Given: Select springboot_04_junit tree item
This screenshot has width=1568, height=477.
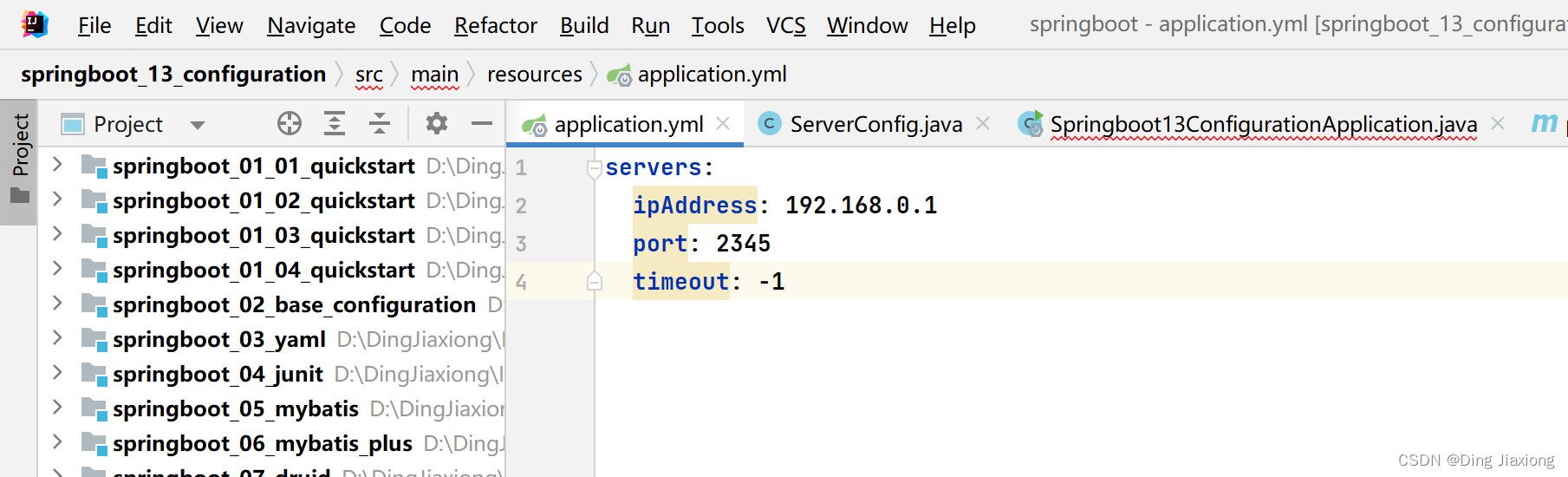Looking at the screenshot, I should [218, 375].
